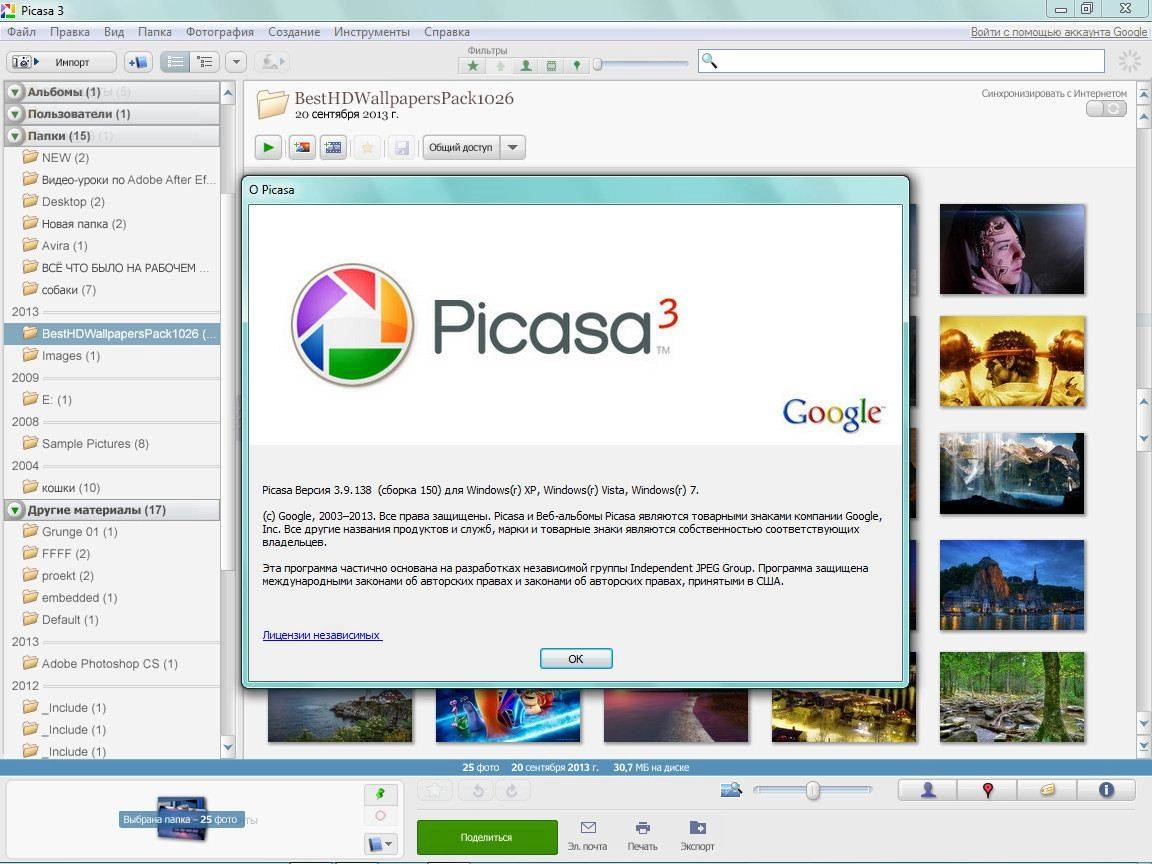The height and width of the screenshot is (864, 1152).
Task: Toggle Sync with Internet switch
Action: pyautogui.click(x=1106, y=109)
